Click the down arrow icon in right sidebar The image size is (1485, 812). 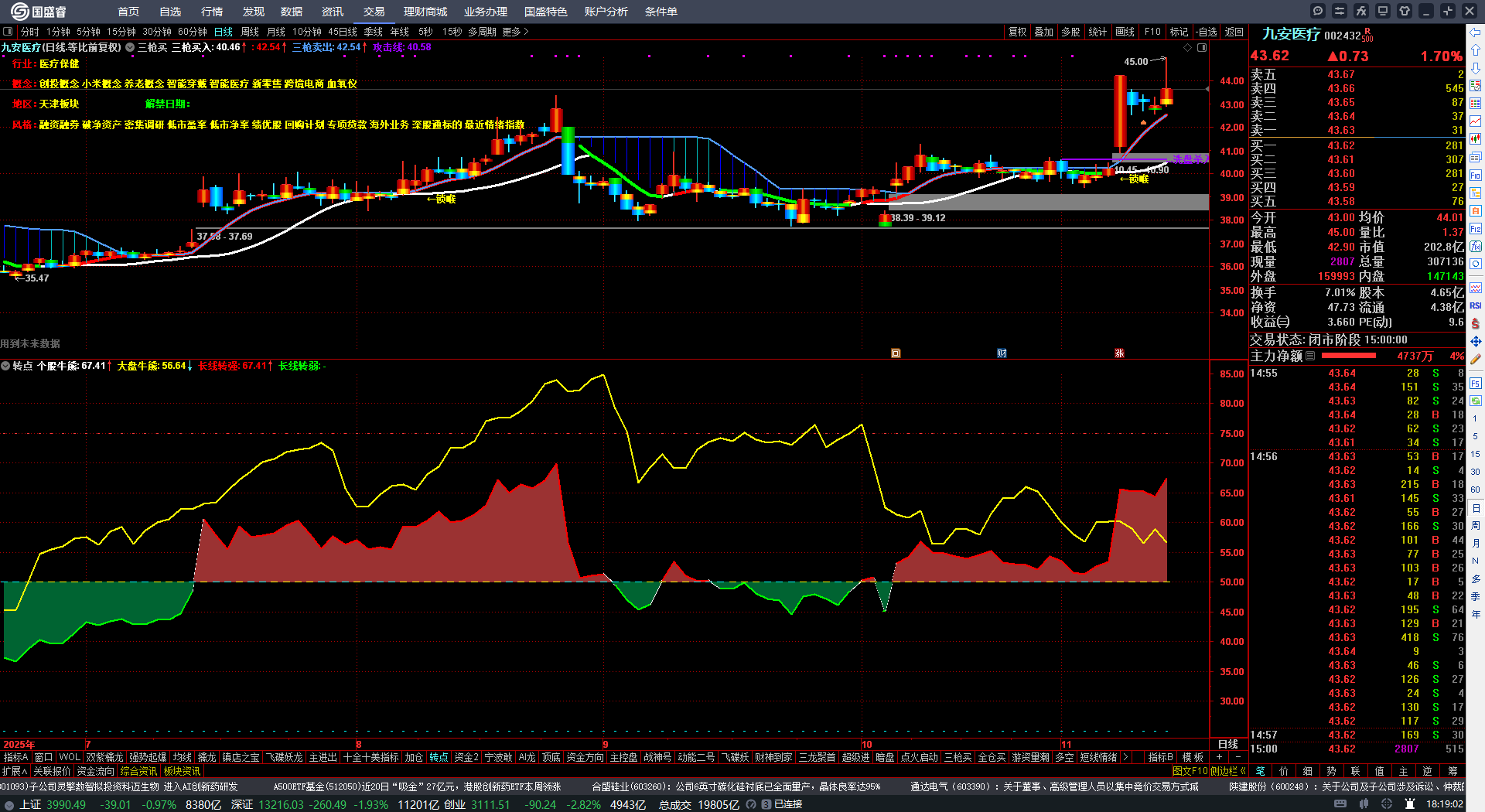1476,68
